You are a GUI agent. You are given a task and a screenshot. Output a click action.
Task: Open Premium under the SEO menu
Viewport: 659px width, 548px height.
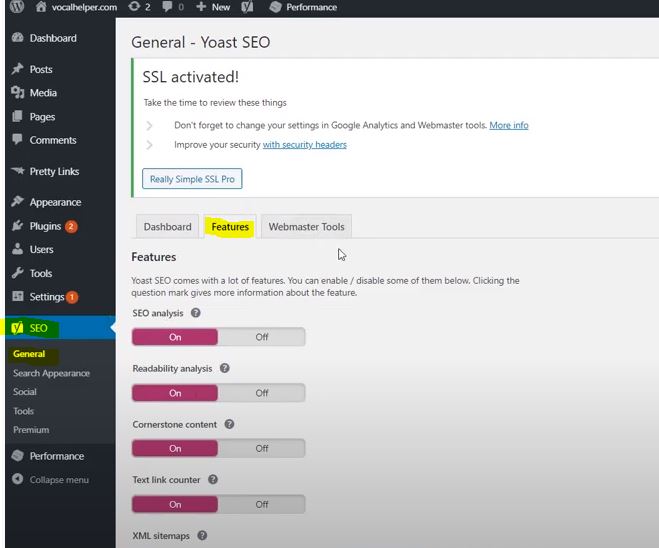point(31,429)
